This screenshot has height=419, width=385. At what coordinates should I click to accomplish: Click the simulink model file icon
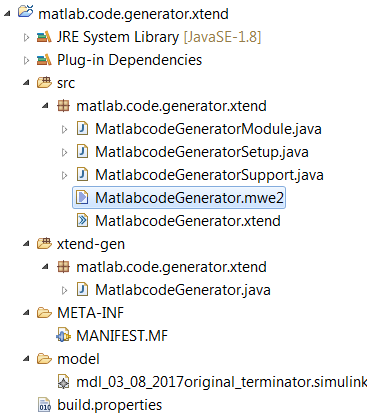tap(63, 382)
